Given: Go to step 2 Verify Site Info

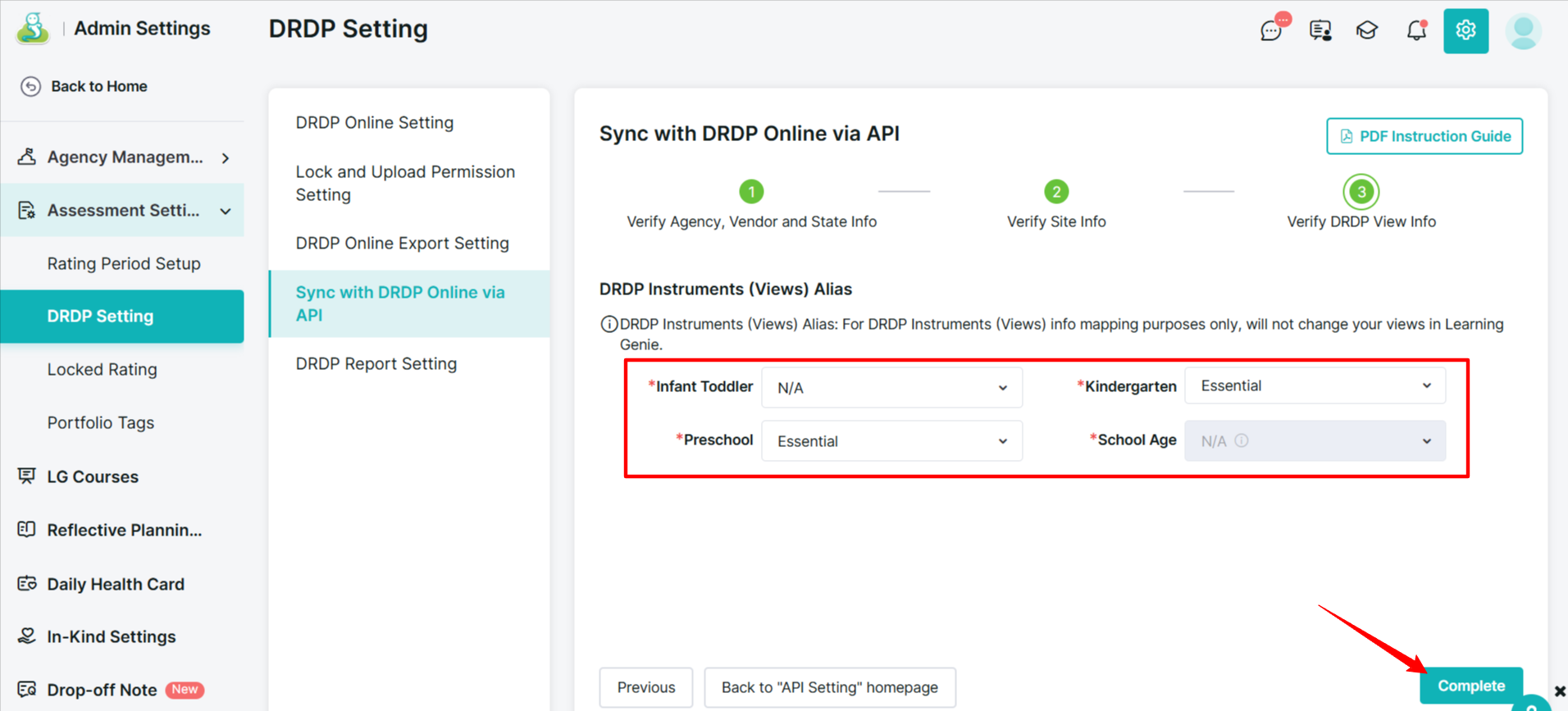Looking at the screenshot, I should [x=1056, y=192].
